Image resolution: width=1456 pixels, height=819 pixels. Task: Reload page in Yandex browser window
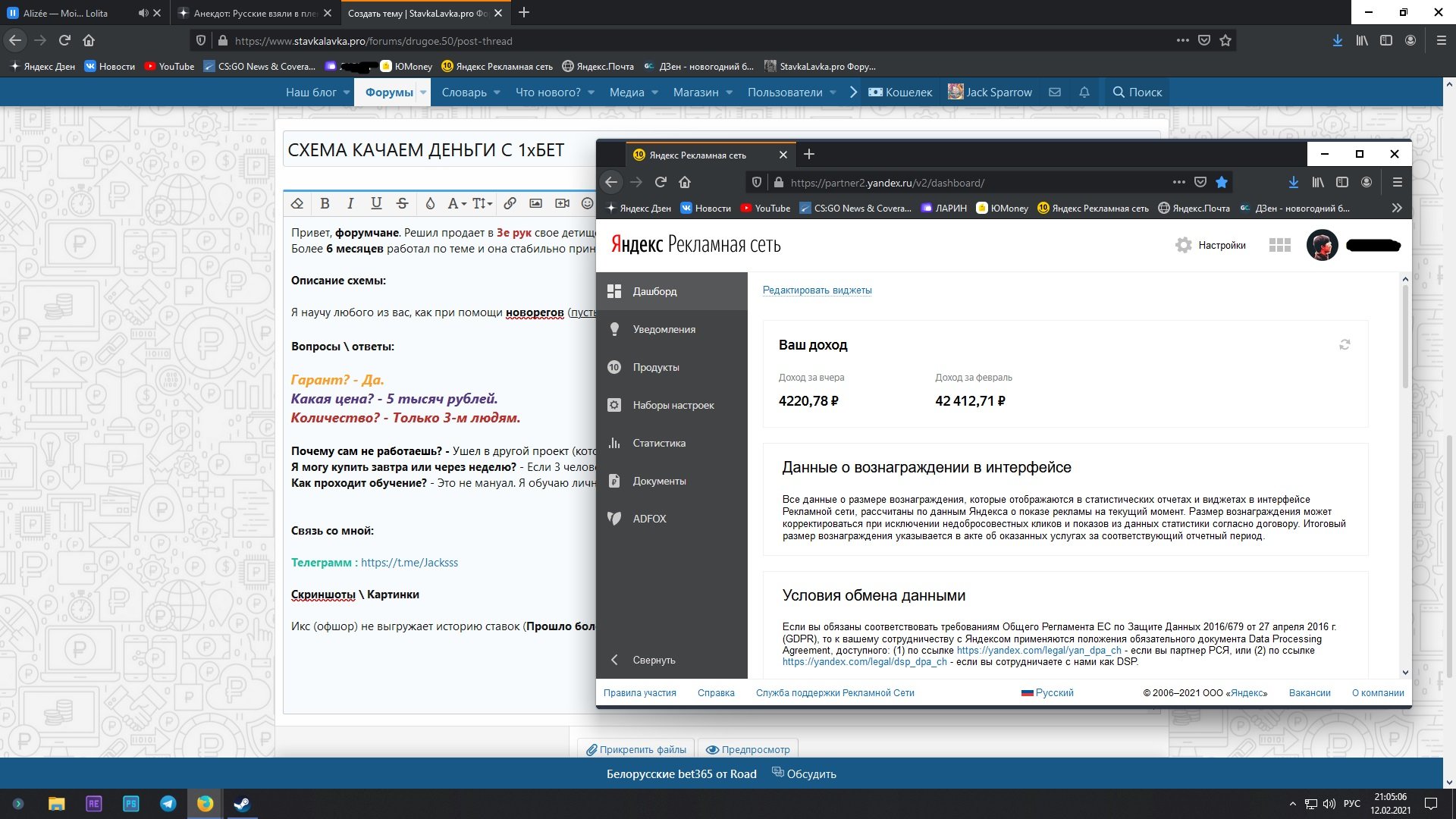point(661,182)
